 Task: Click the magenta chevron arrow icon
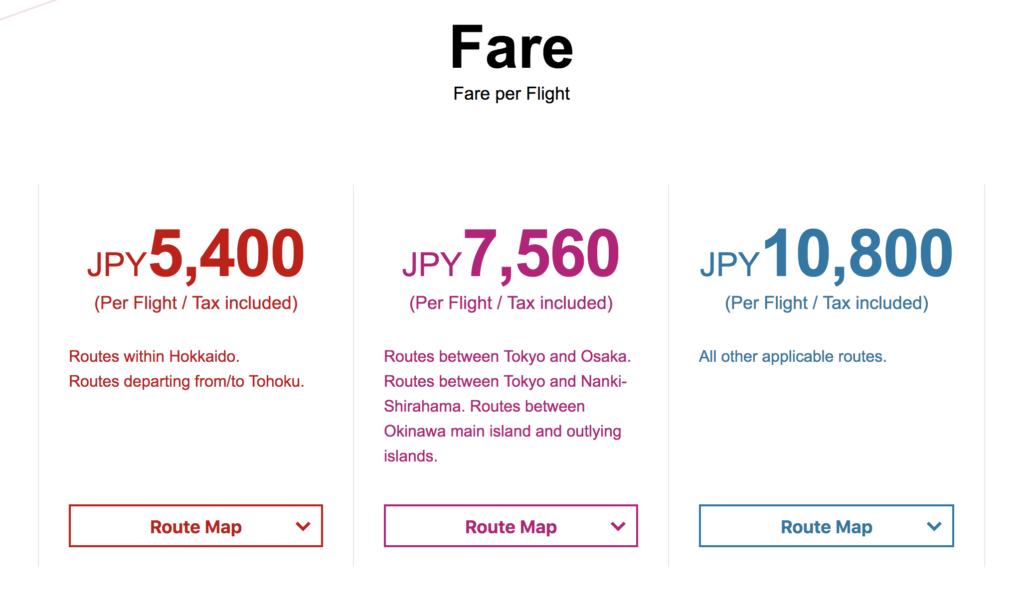[x=618, y=526]
